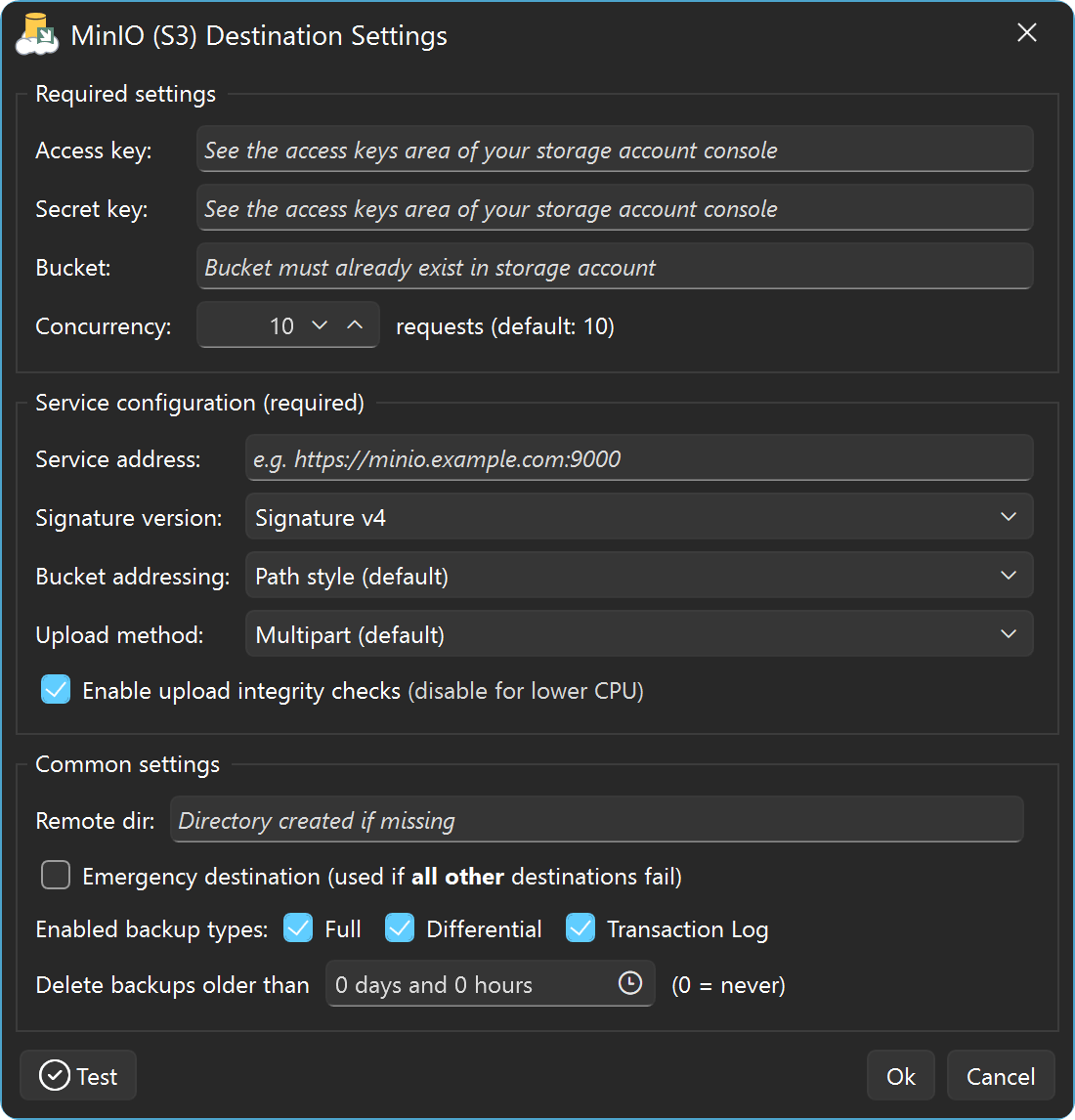Click the "Remote dir:" label
This screenshot has height=1120, width=1075.
pos(95,821)
